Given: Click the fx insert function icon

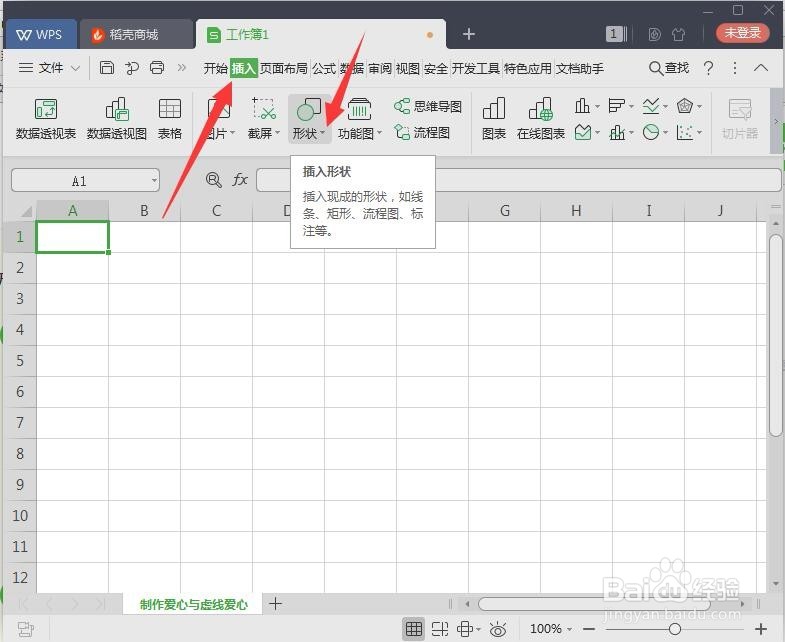Looking at the screenshot, I should [x=240, y=179].
